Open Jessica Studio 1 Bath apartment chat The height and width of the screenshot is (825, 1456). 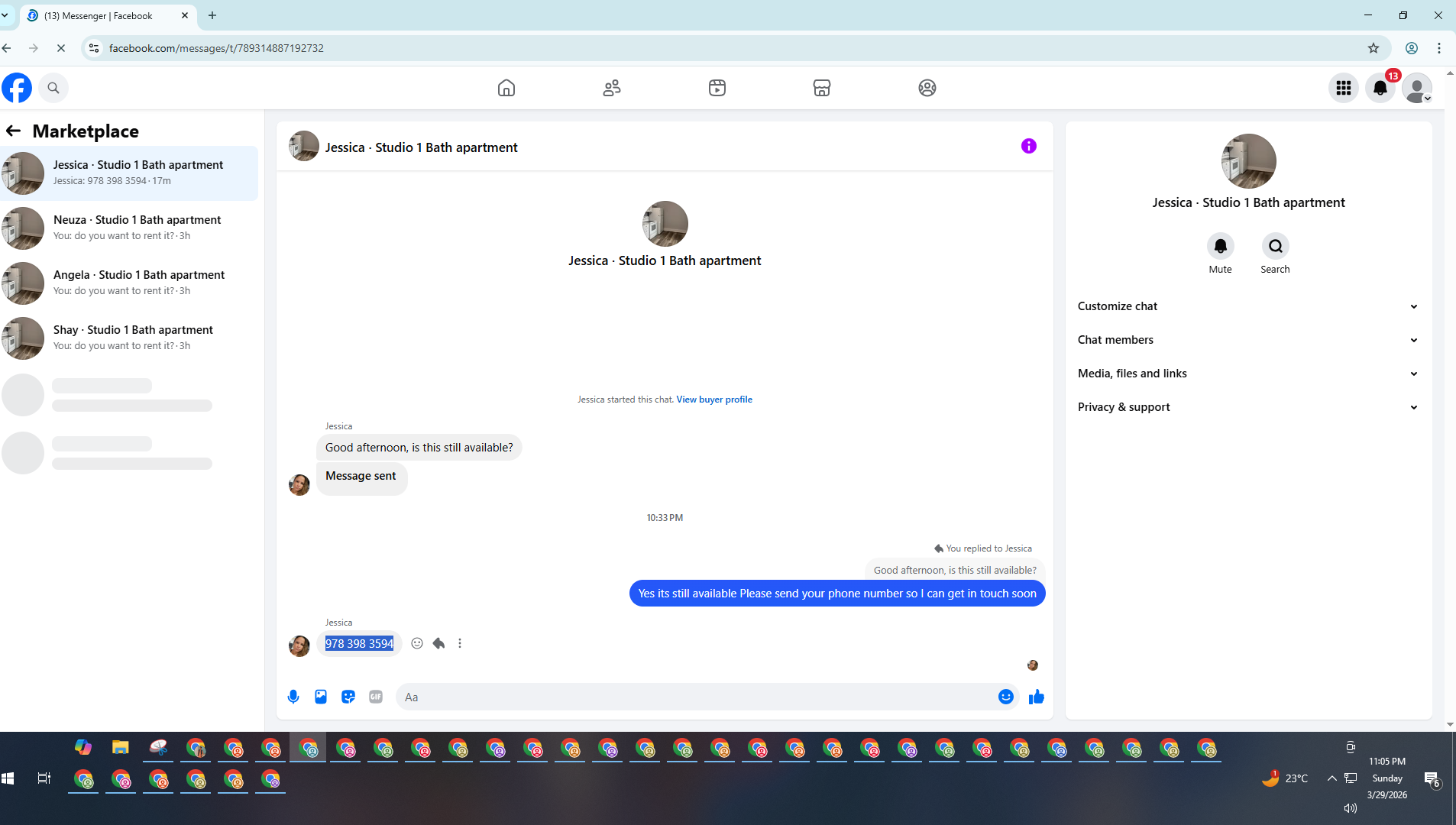(129, 173)
